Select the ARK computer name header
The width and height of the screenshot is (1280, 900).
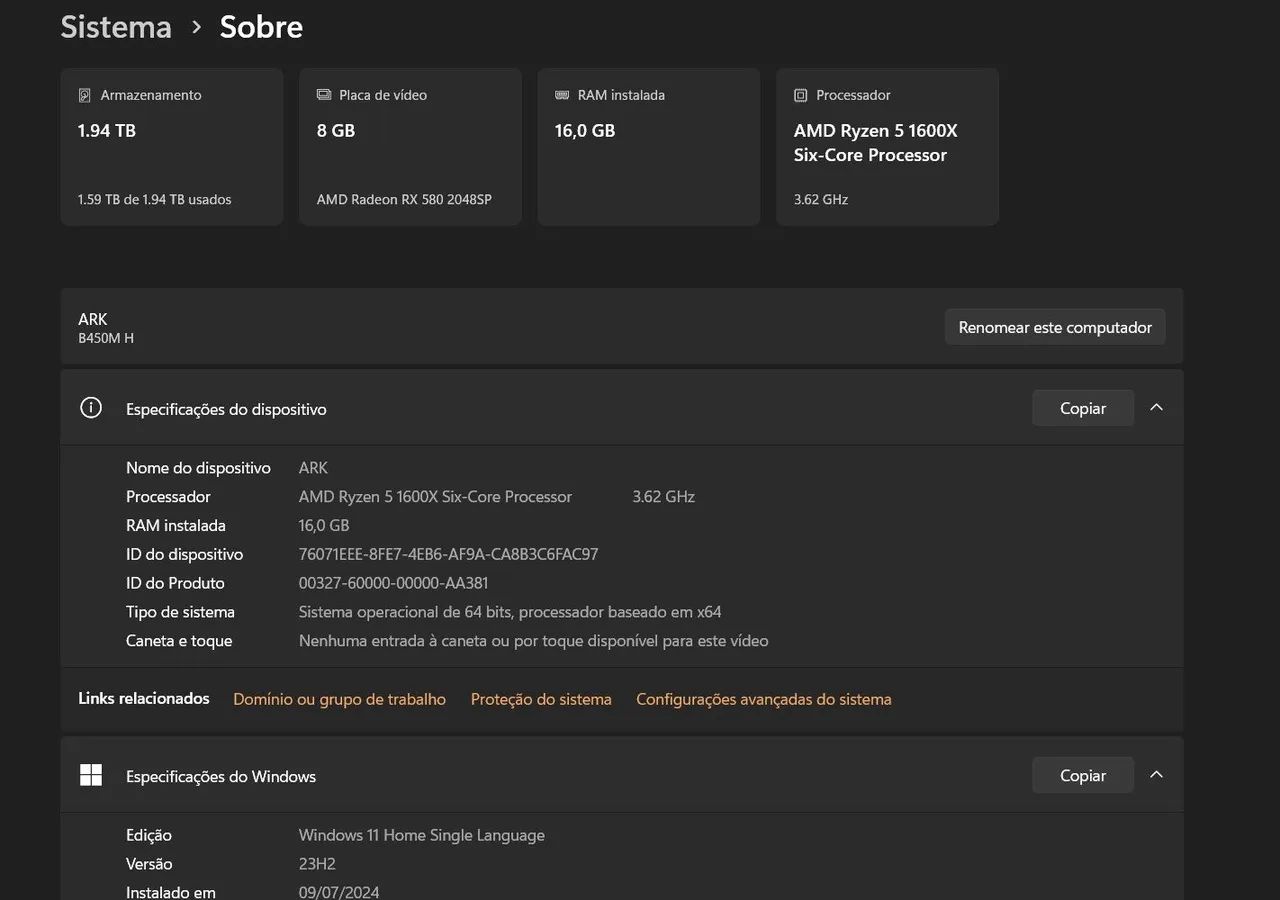coord(93,319)
